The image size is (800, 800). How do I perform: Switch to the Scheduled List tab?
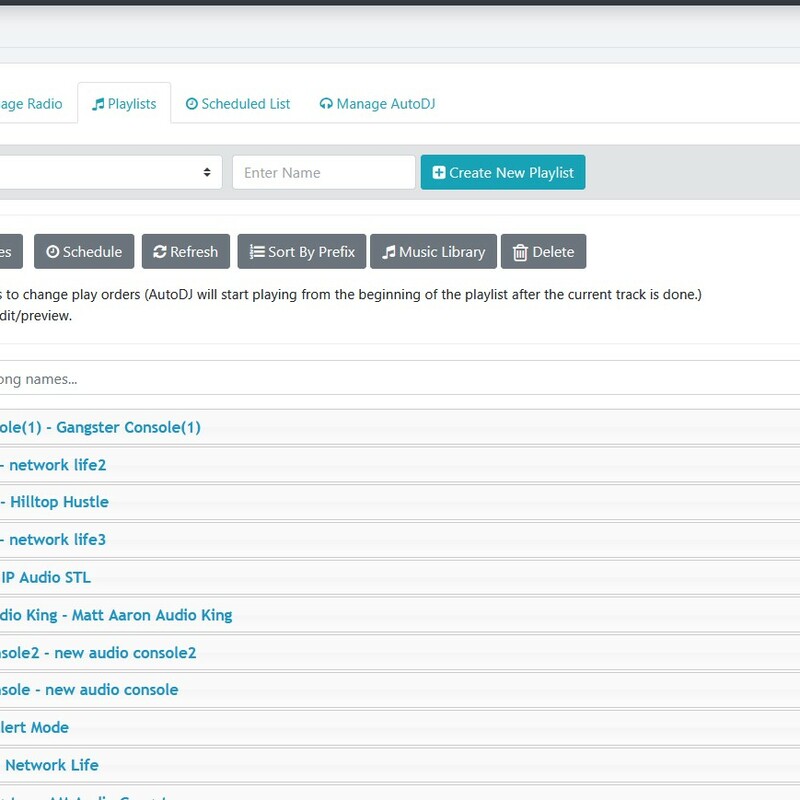pos(238,104)
